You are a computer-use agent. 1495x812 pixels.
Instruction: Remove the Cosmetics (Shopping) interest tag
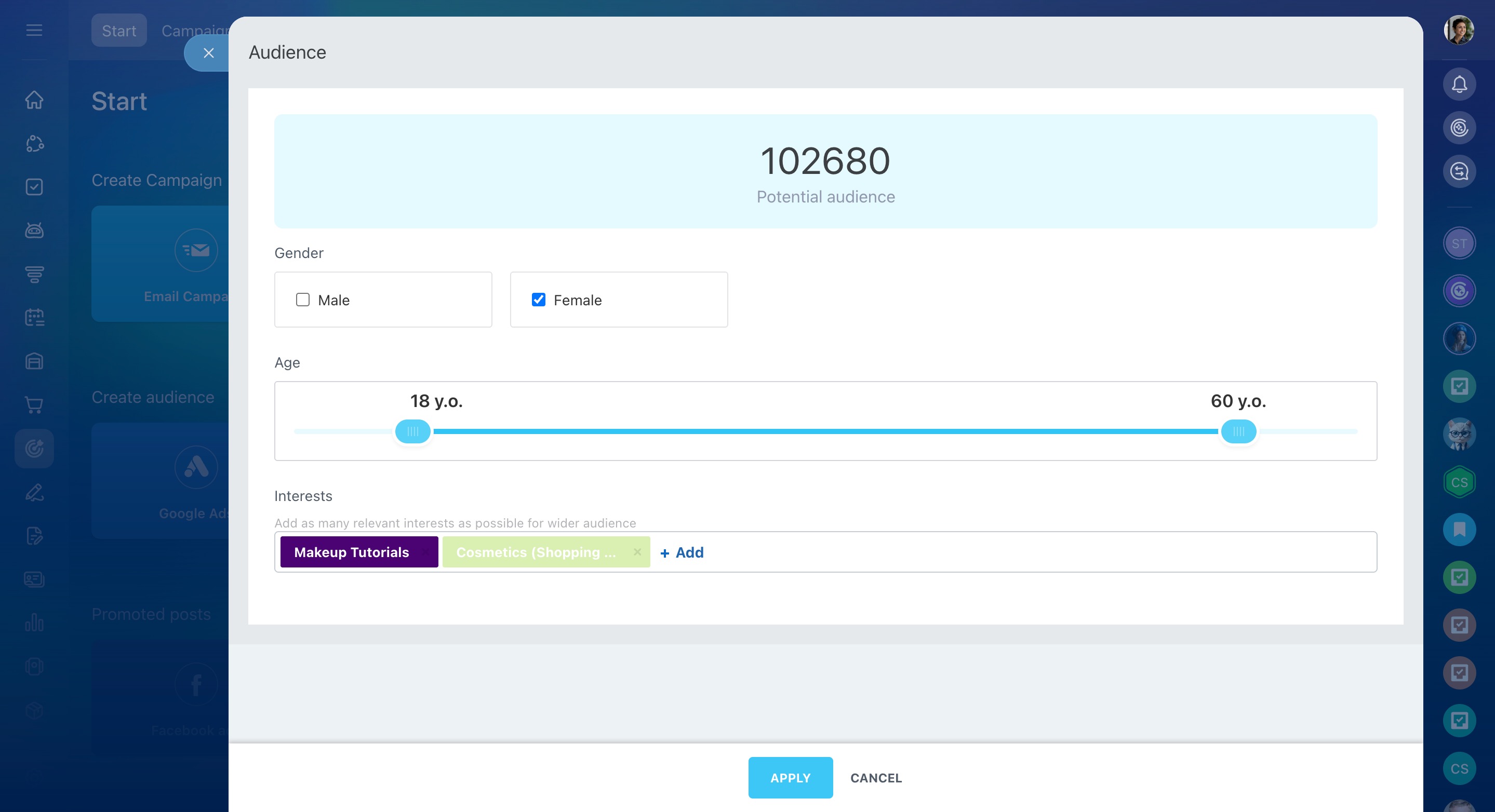[x=637, y=552]
